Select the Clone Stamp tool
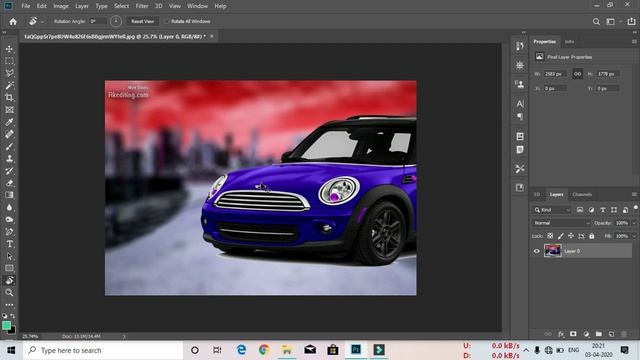Screen dimensions: 640x360 (x=9, y=159)
